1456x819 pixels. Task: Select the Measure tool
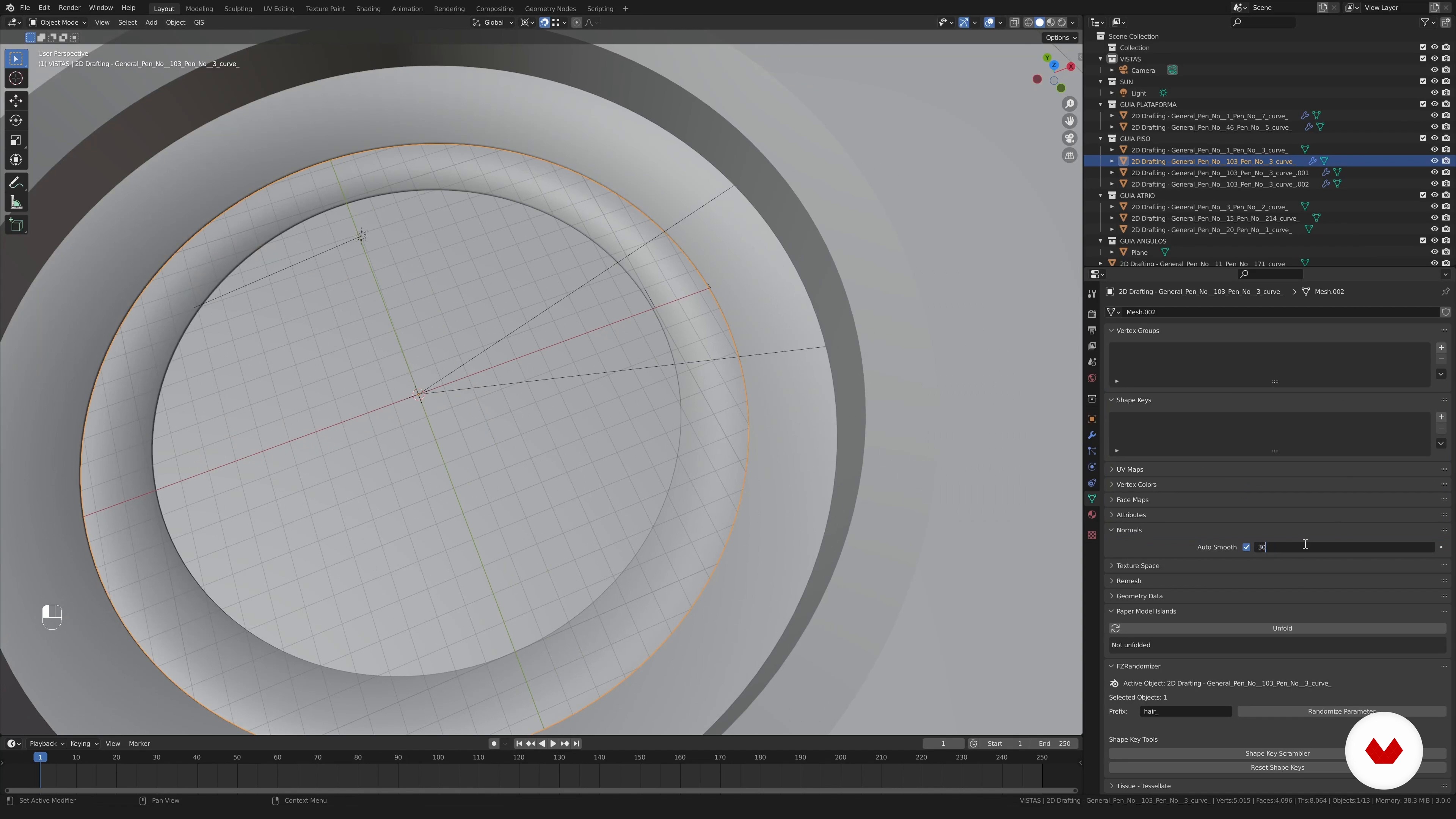coord(16,202)
